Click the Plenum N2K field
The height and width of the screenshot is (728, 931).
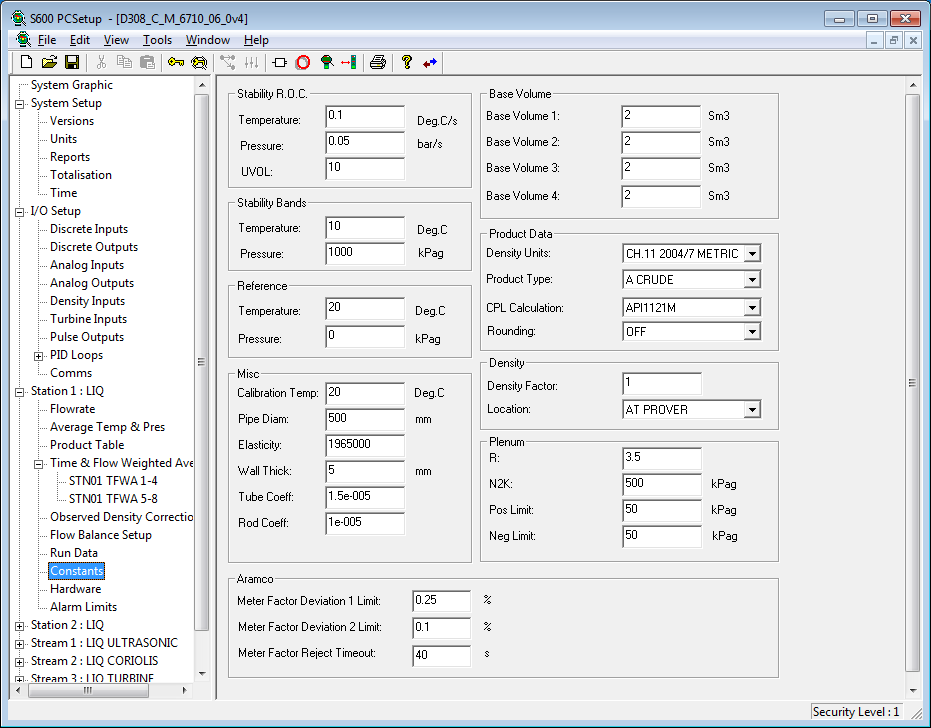click(x=661, y=484)
